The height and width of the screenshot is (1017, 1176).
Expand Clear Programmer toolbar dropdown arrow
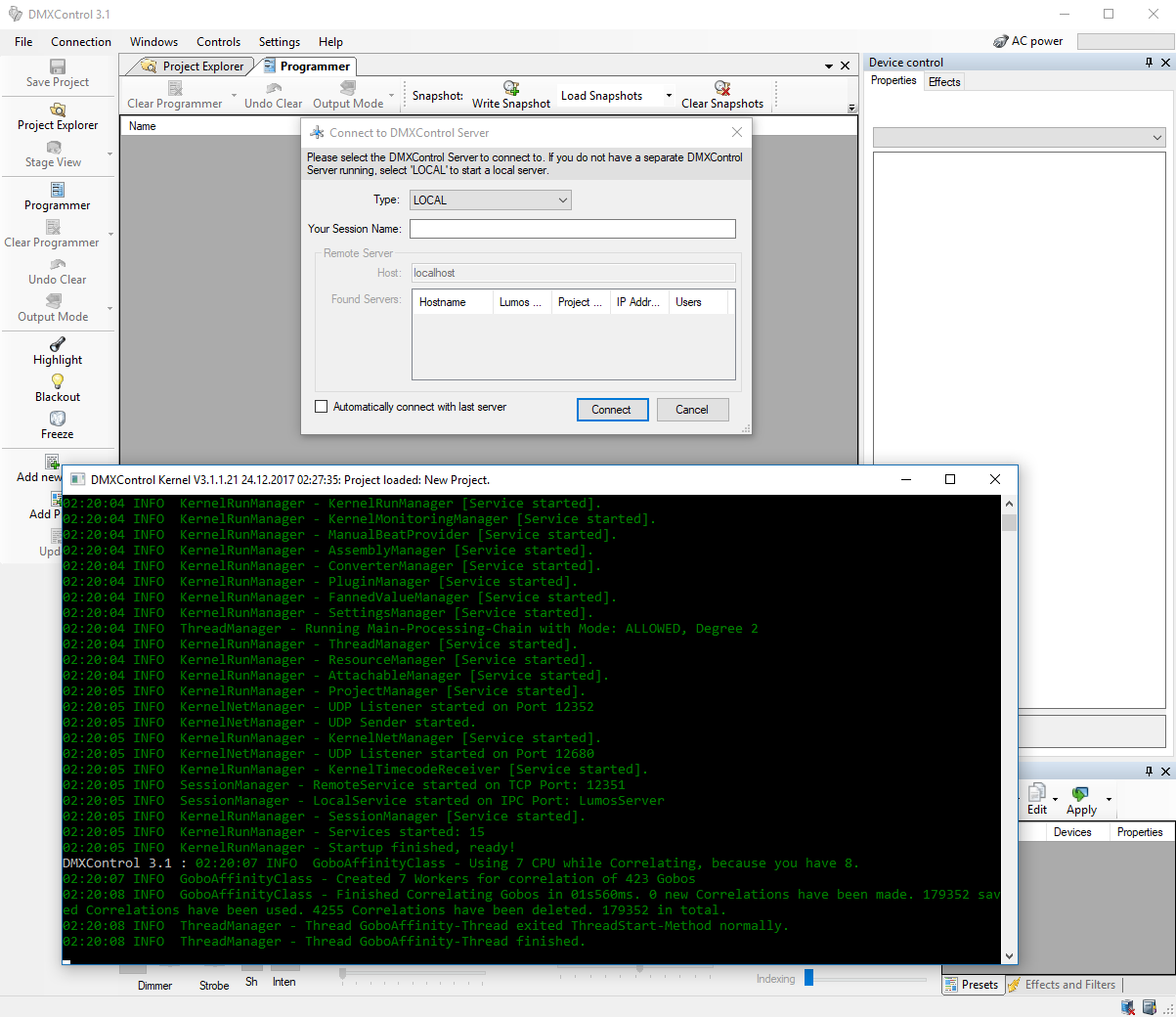(234, 96)
